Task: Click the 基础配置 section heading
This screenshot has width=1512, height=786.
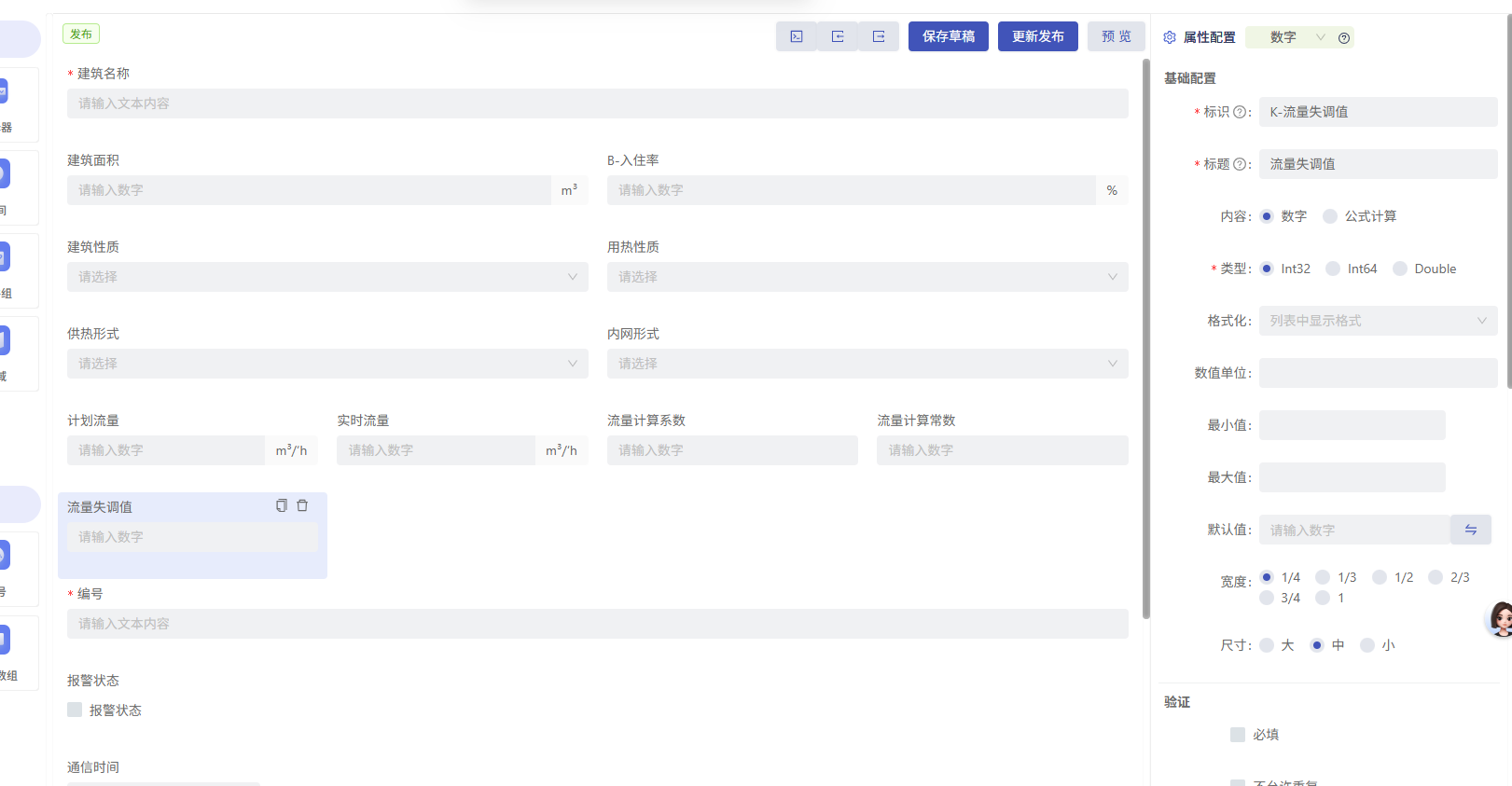Action: pos(1190,78)
